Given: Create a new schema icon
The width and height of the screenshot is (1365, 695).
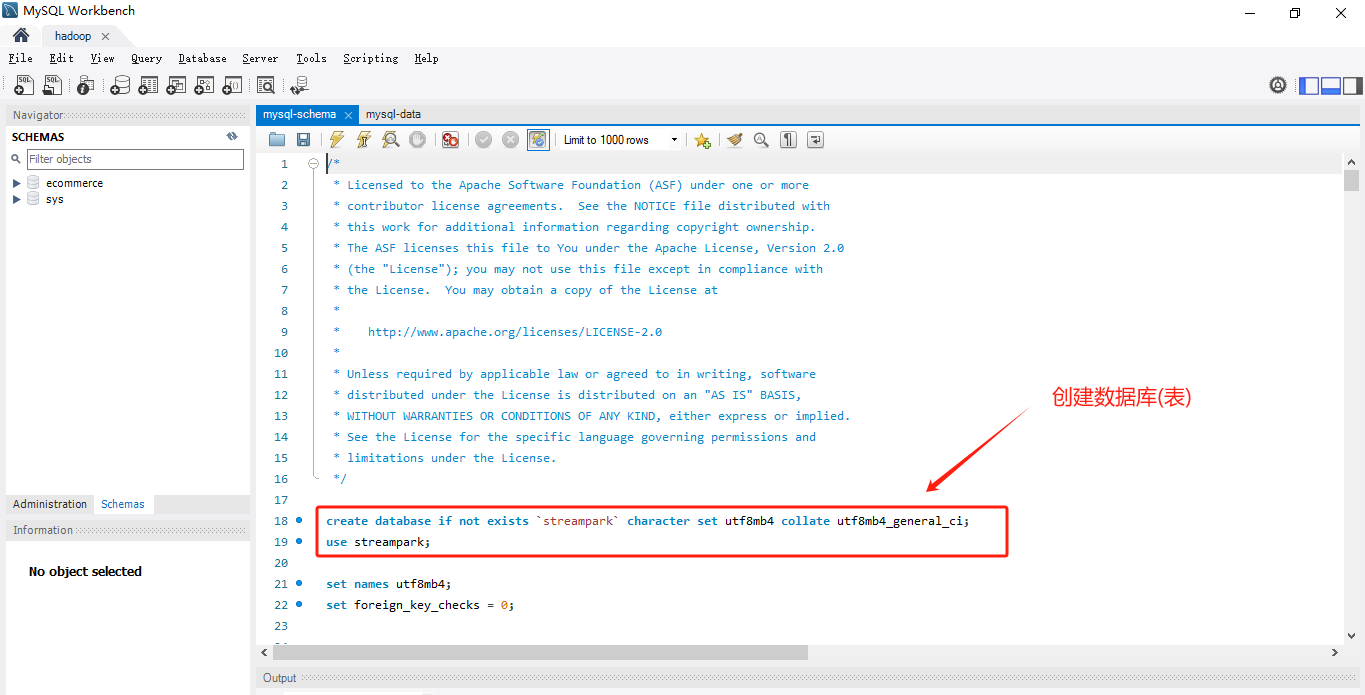Looking at the screenshot, I should click(120, 86).
